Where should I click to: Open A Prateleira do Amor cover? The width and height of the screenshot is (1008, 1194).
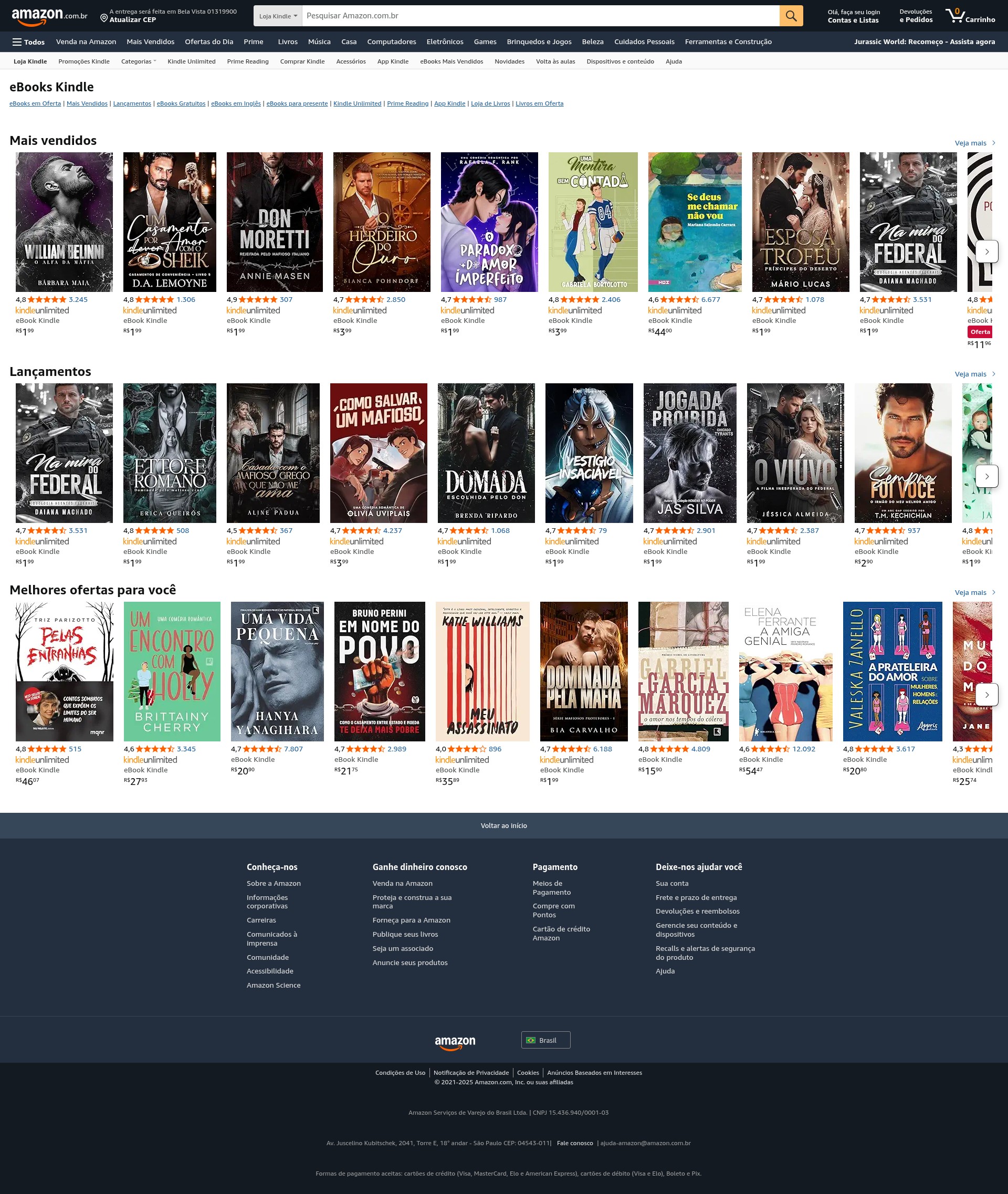pyautogui.click(x=892, y=671)
